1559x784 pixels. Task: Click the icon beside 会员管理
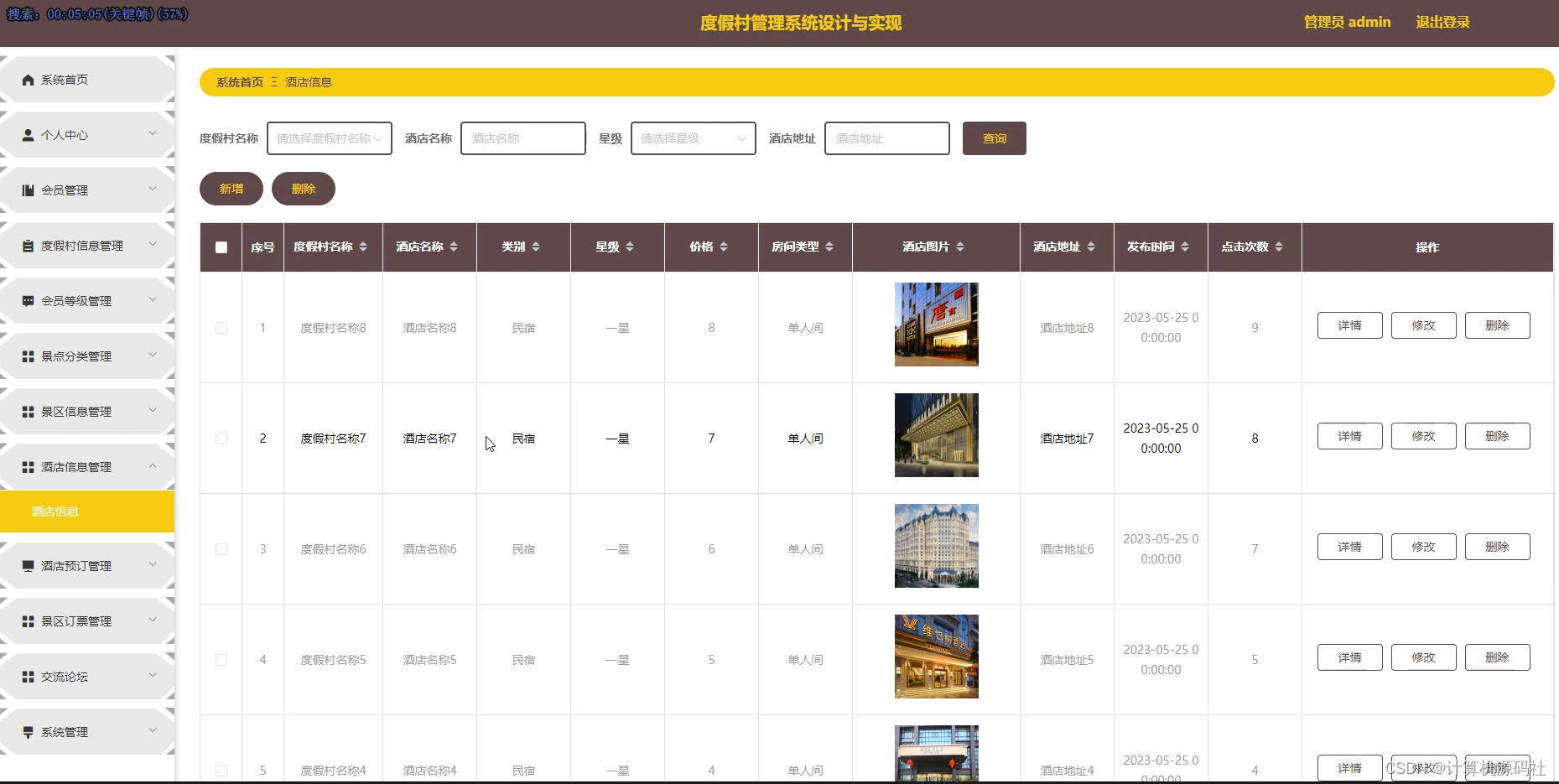click(x=28, y=190)
